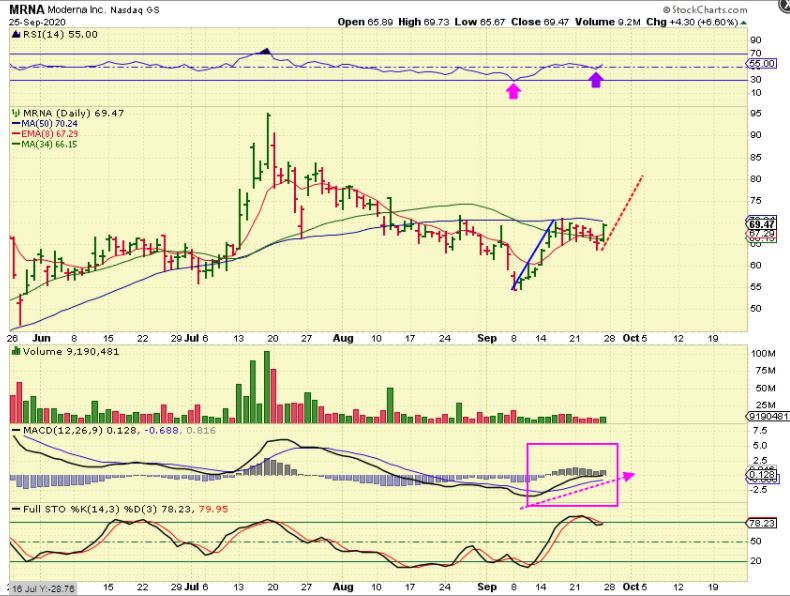Click the 100M volume axis label
The height and width of the screenshot is (596, 790).
[763, 354]
